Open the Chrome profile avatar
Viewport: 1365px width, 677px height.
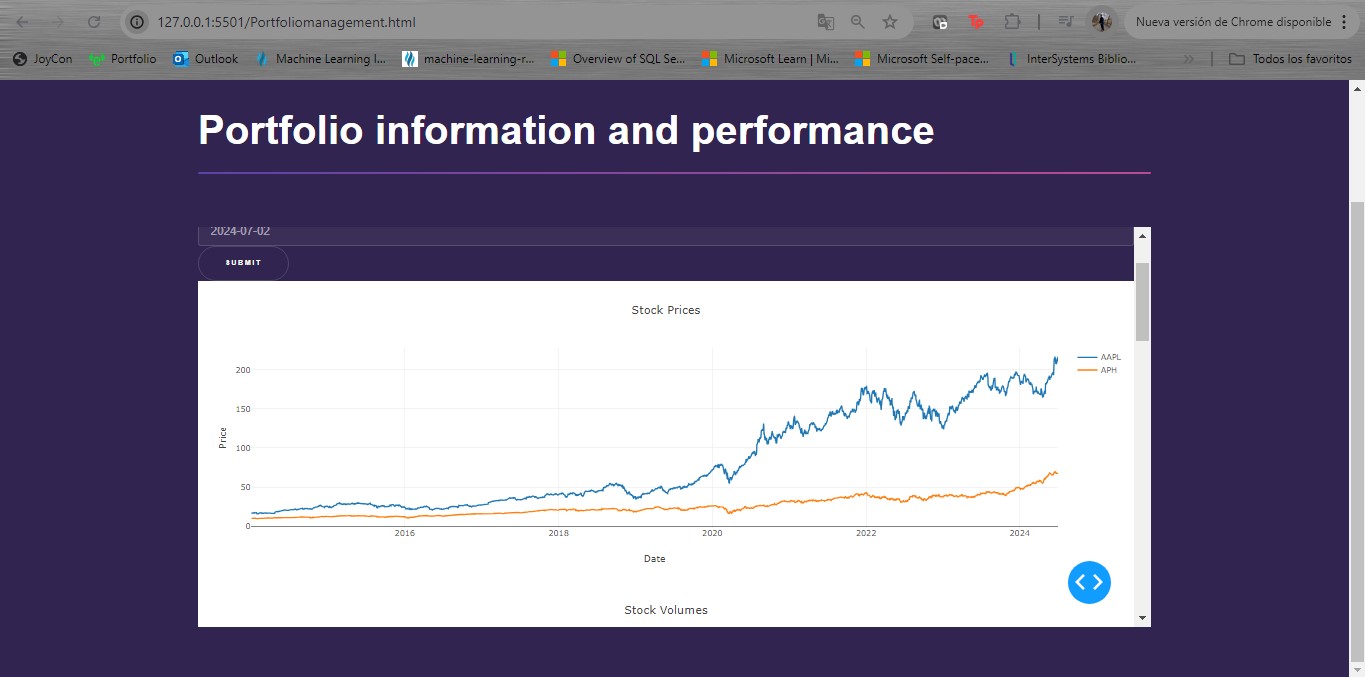[1102, 22]
